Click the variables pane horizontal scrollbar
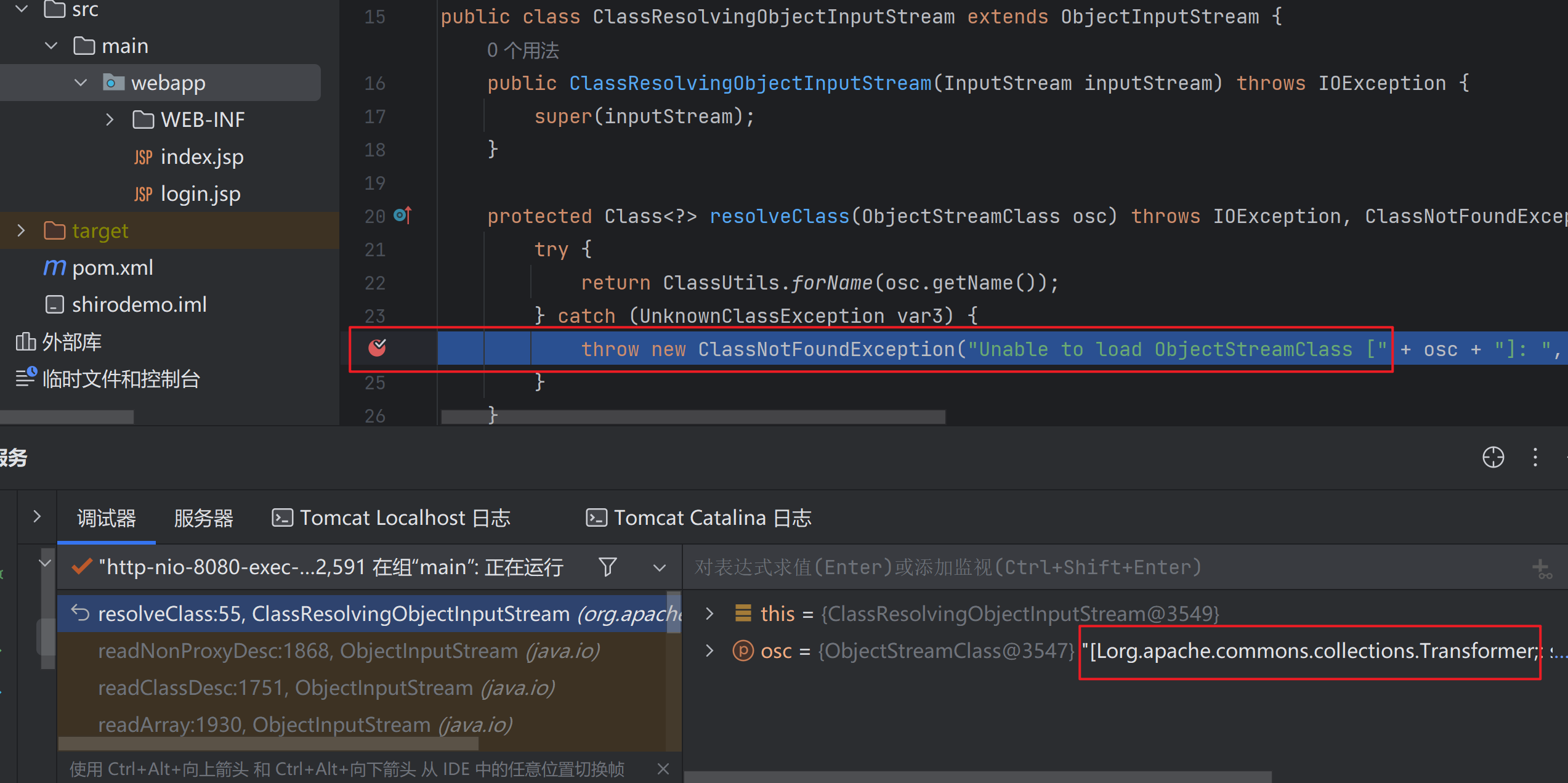Screen dimensions: 1568x783 point(977,776)
